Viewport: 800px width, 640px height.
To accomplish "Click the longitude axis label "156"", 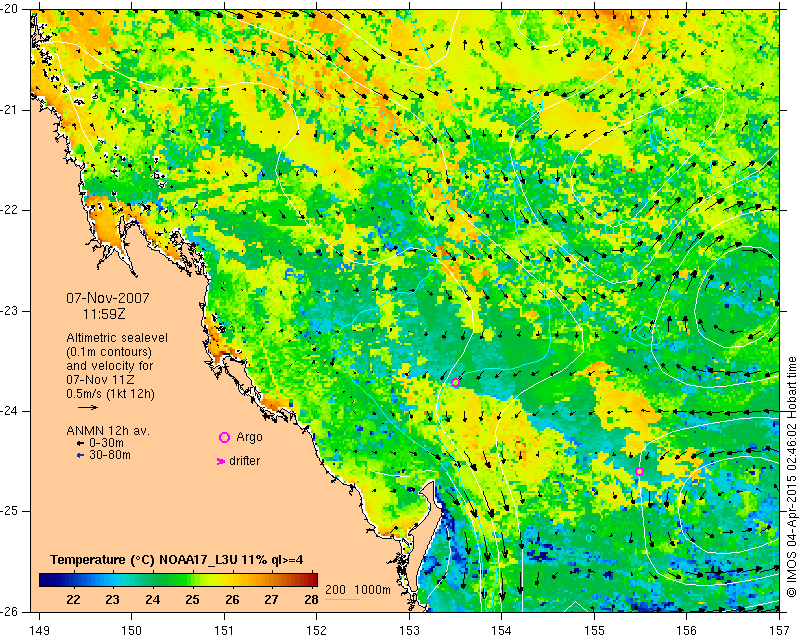I will [687, 630].
